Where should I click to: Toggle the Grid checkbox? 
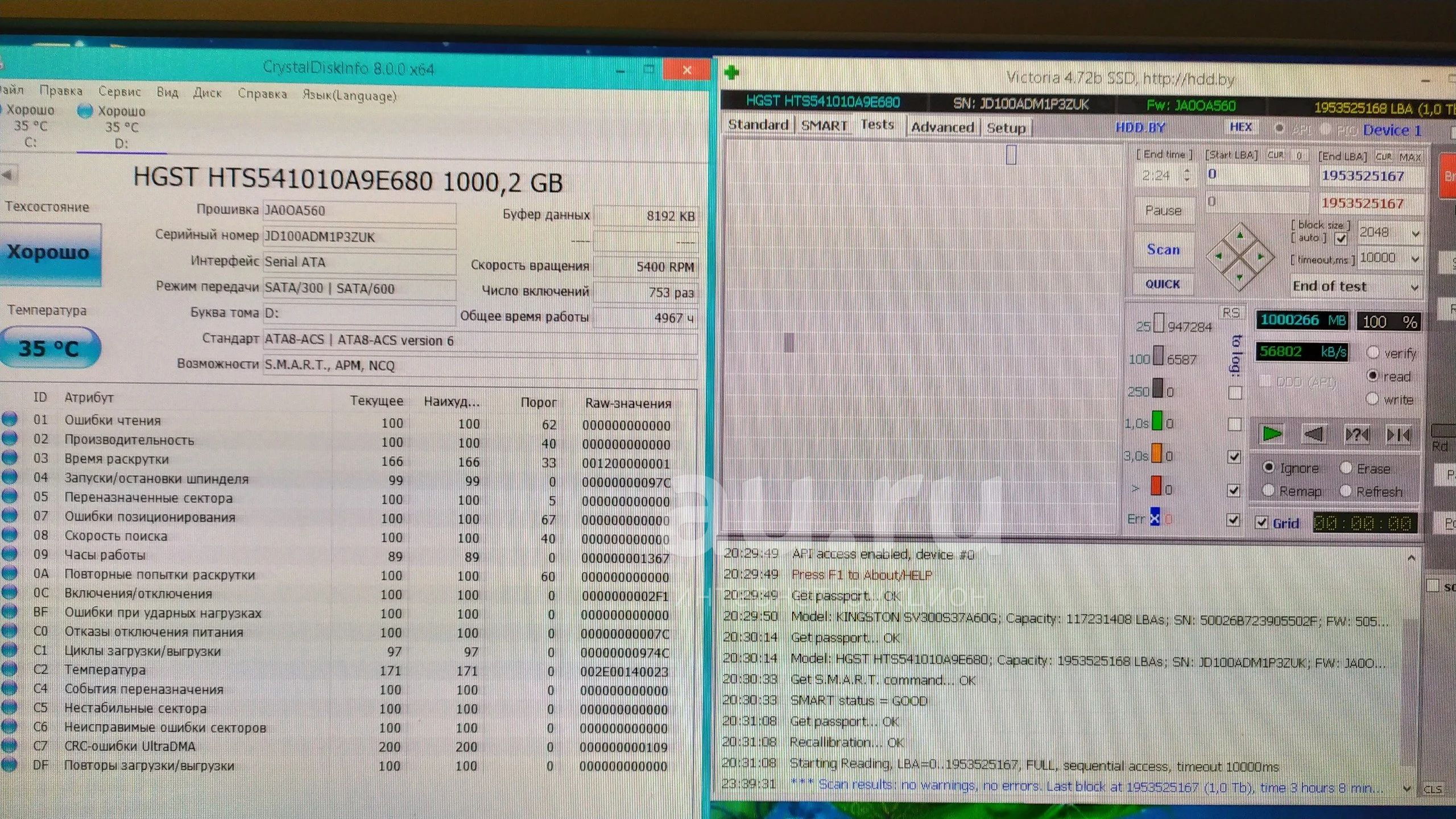pyautogui.click(x=1261, y=522)
